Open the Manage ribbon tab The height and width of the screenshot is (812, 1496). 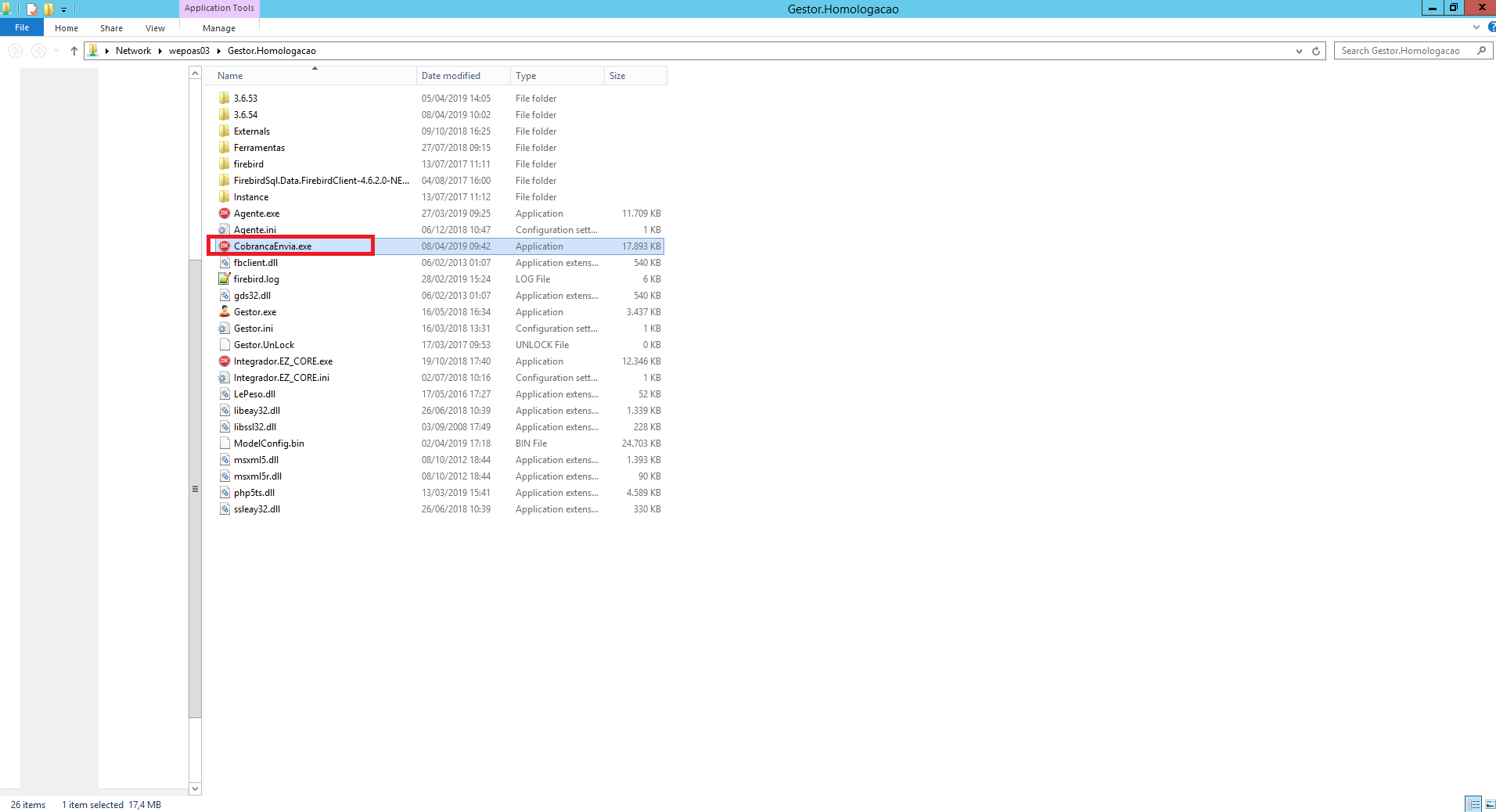click(219, 28)
